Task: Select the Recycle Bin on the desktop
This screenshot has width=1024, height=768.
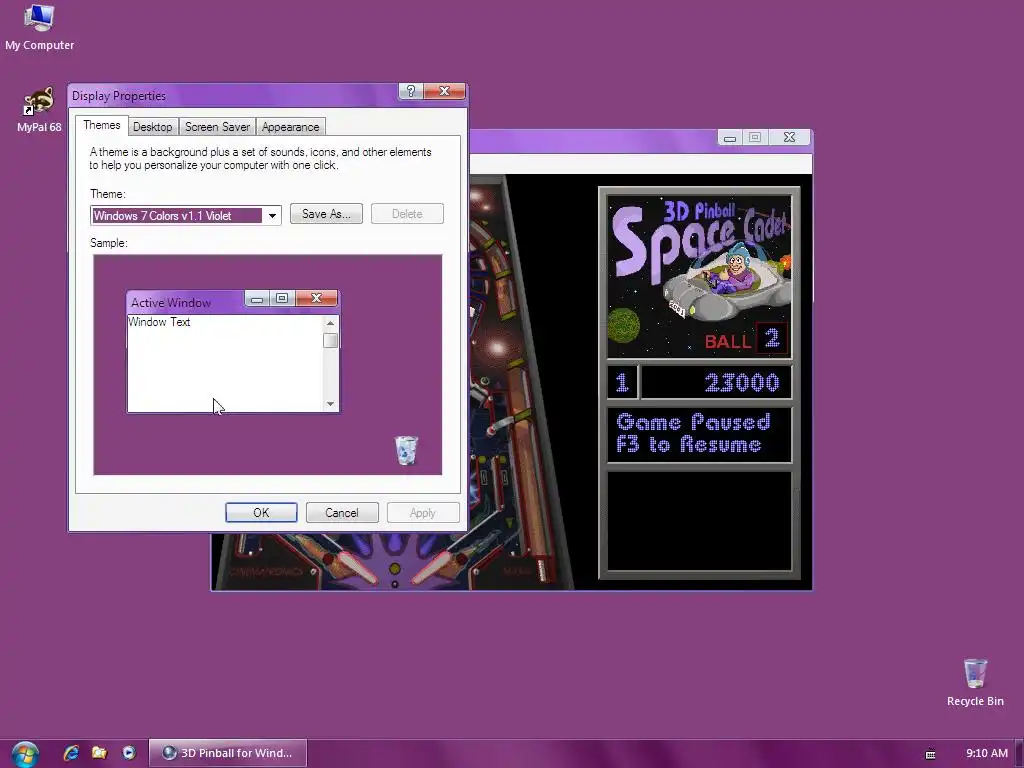Action: pos(975,682)
